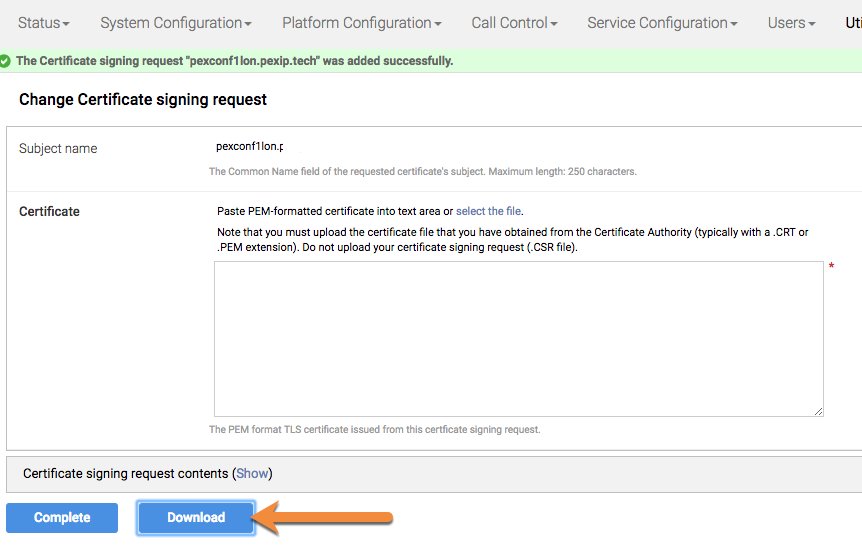Open the Status dropdown menu

(x=43, y=23)
